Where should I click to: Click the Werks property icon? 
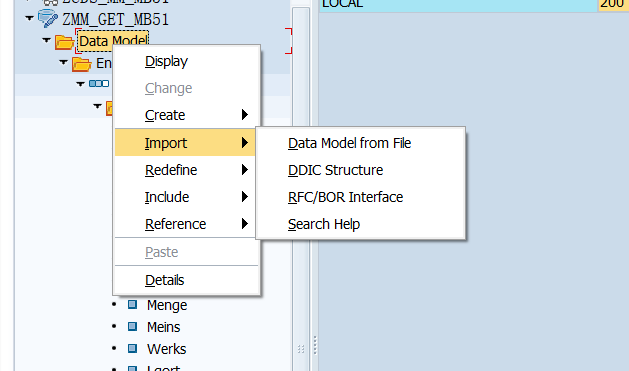tap(132, 348)
